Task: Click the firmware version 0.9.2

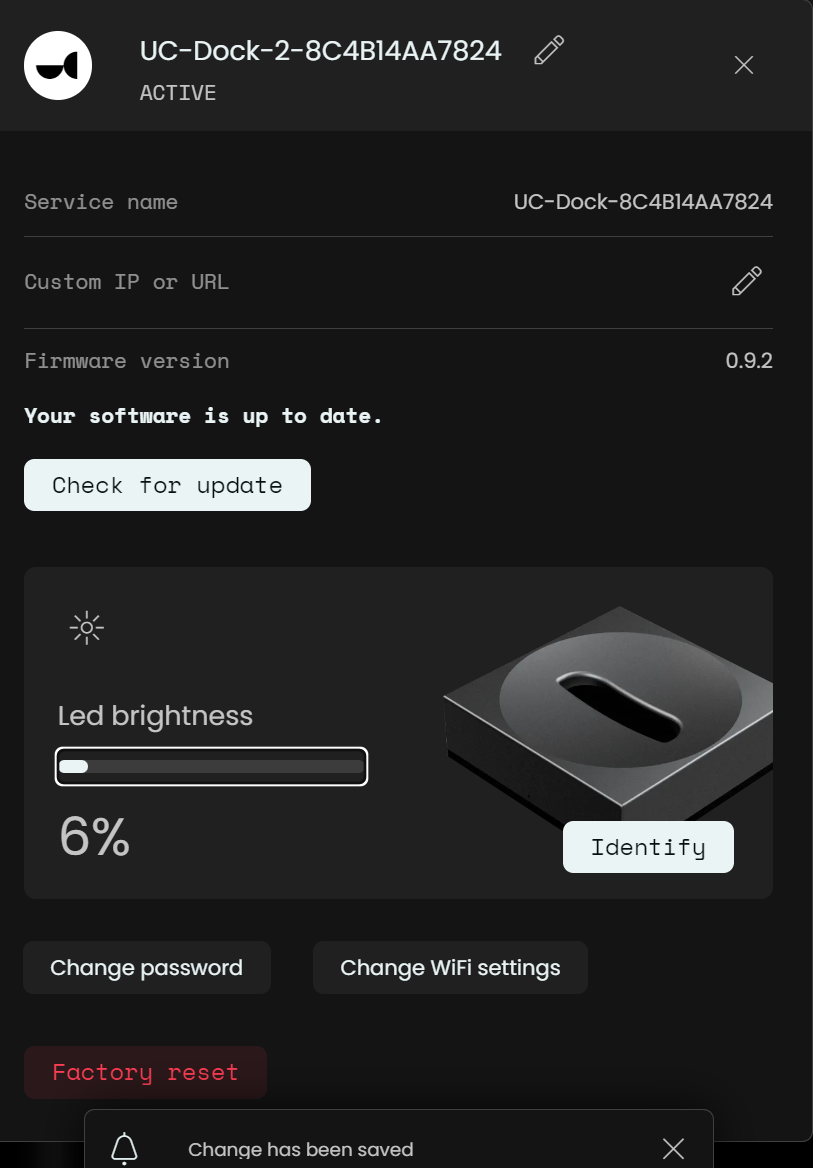Action: pyautogui.click(x=748, y=361)
